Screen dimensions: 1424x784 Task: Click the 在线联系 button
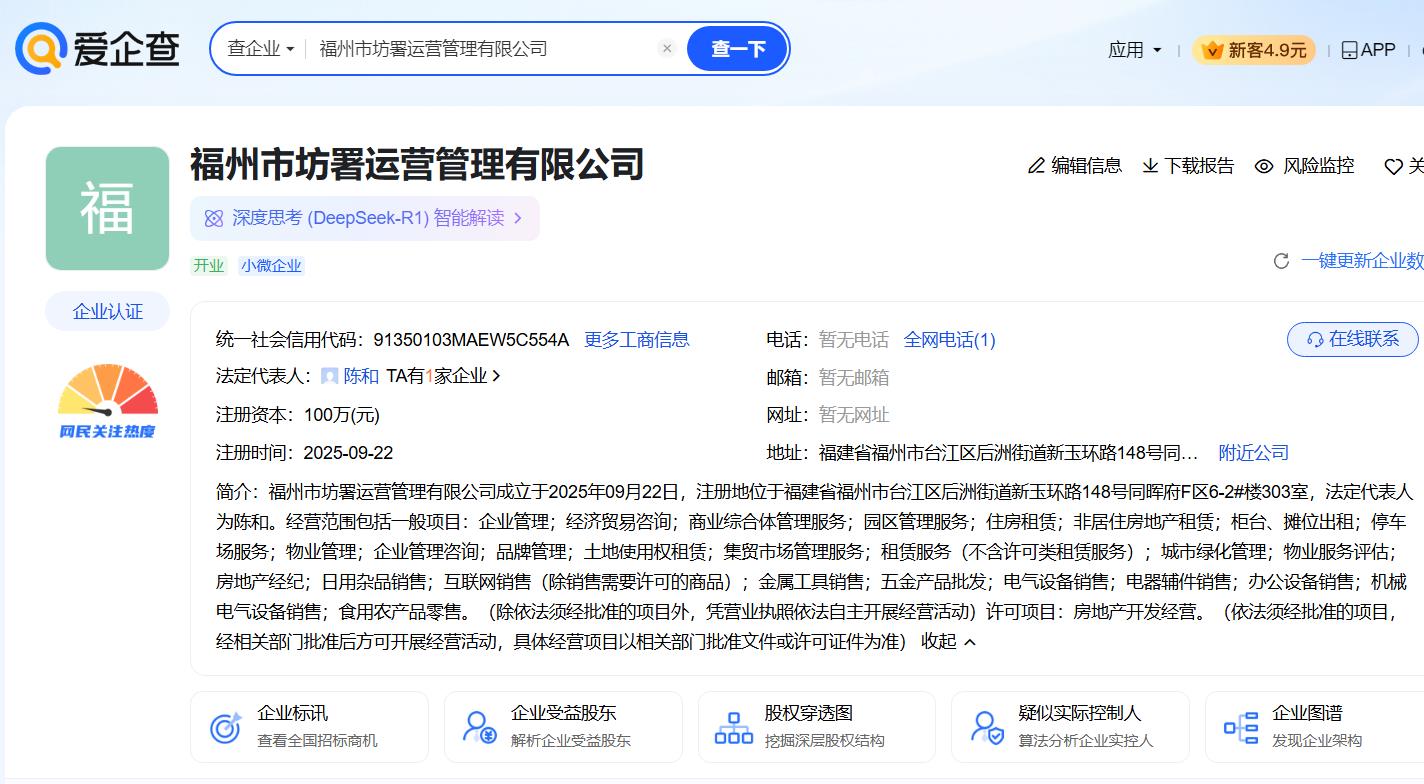click(1352, 339)
